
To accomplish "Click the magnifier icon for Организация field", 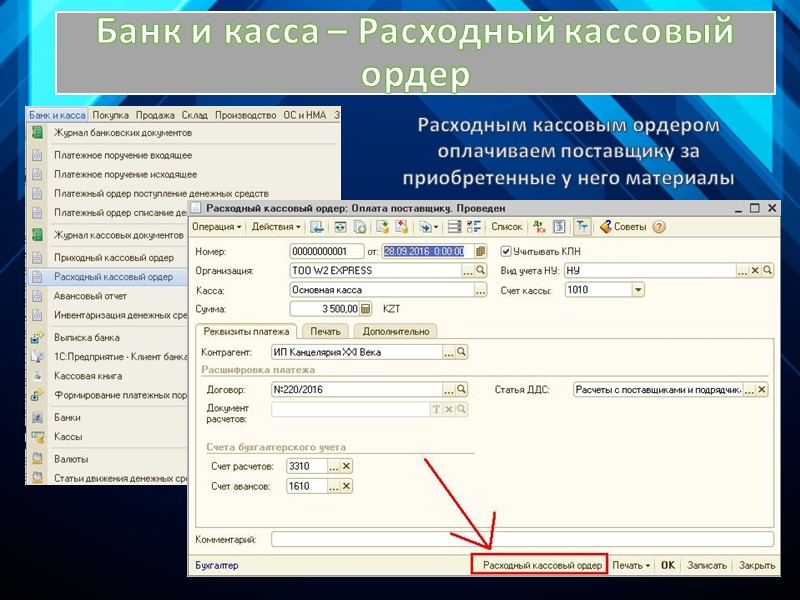I will [481, 270].
